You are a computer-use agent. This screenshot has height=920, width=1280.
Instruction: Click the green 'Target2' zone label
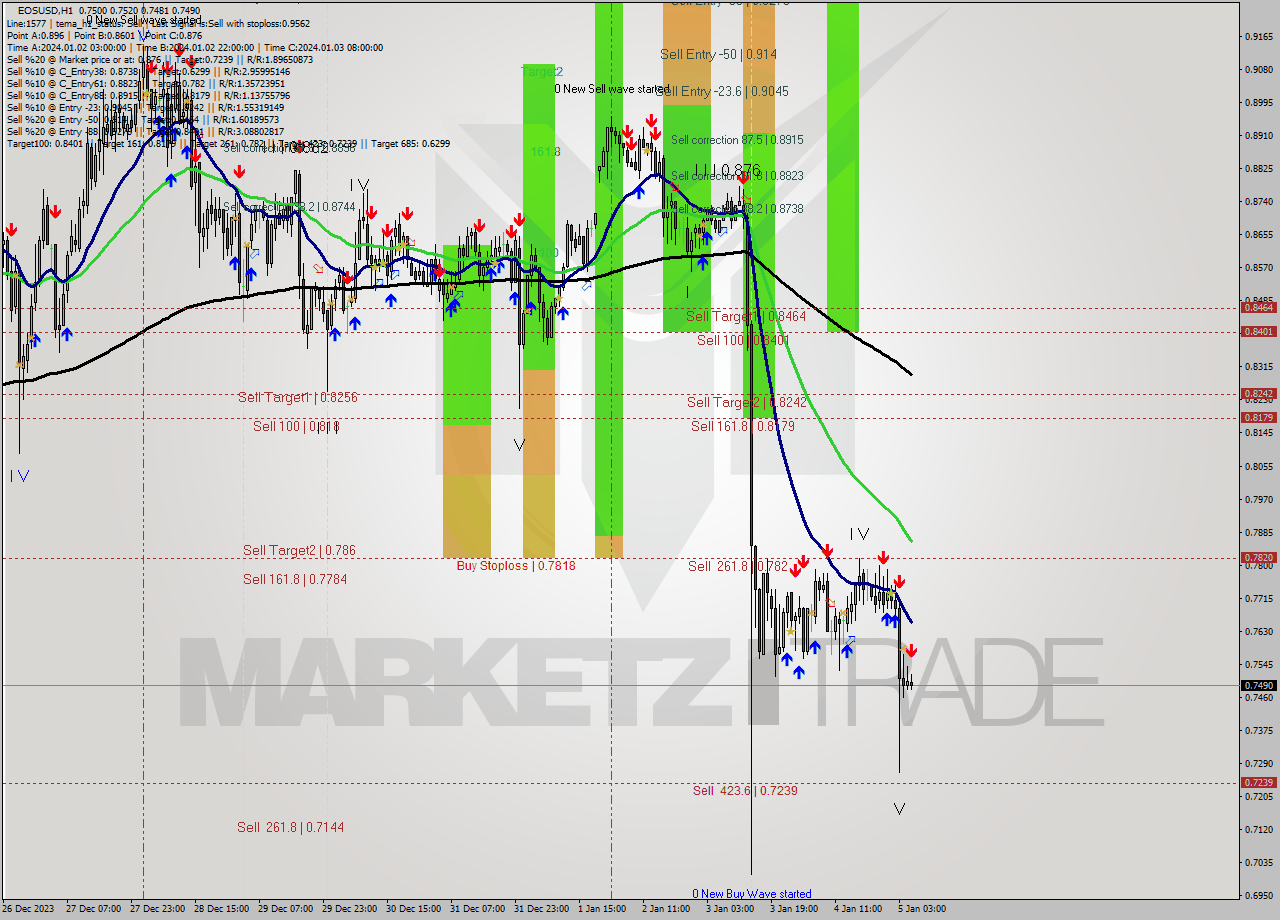542,72
